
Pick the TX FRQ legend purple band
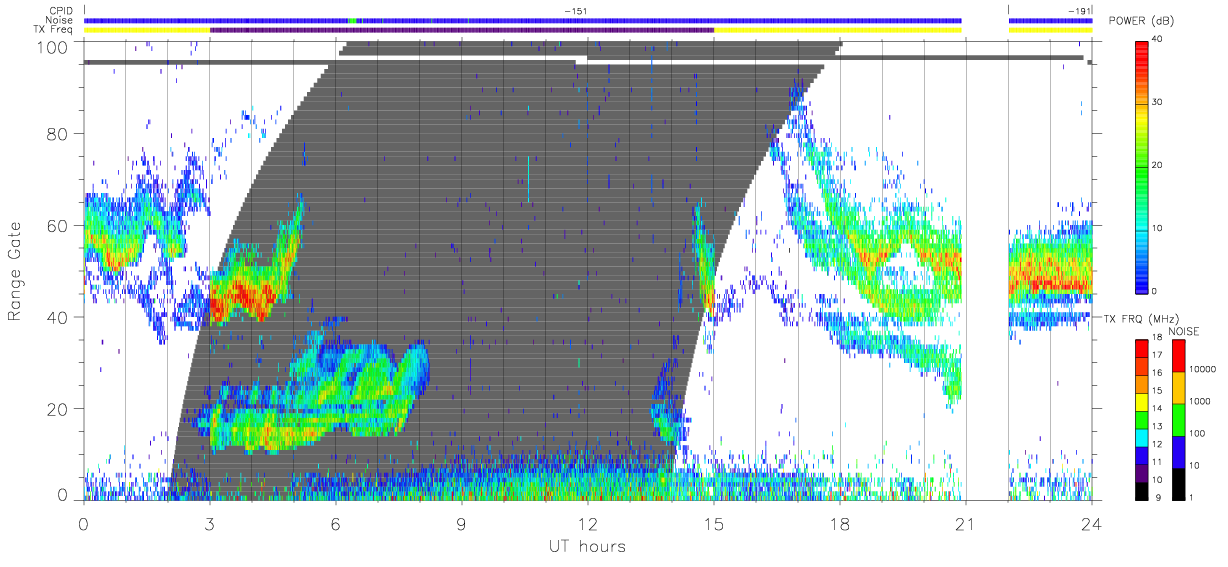coord(1143,471)
